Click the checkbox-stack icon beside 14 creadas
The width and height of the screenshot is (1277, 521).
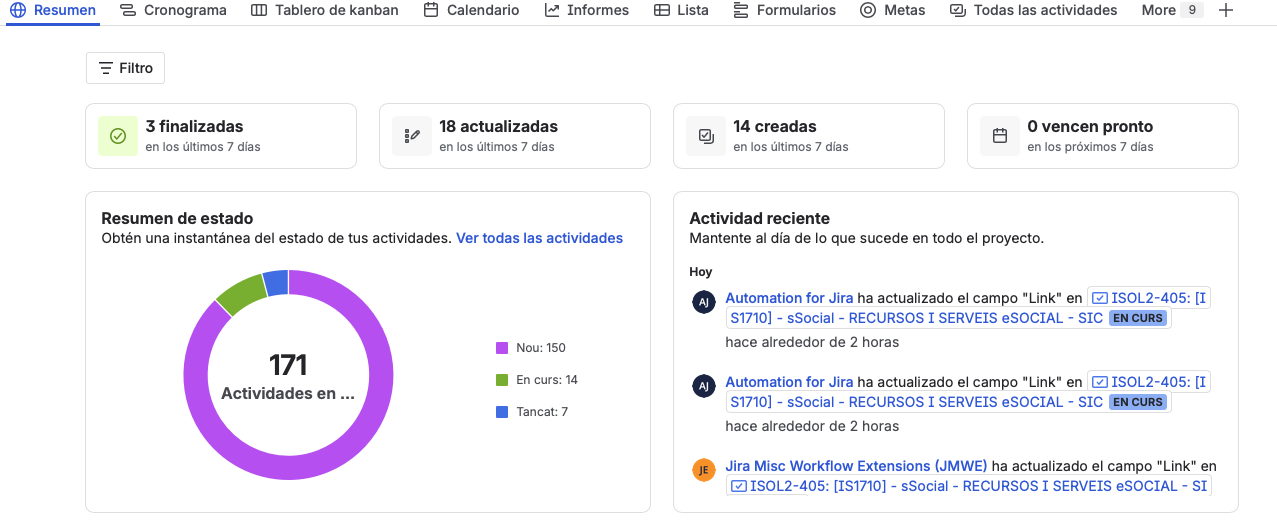pos(706,136)
